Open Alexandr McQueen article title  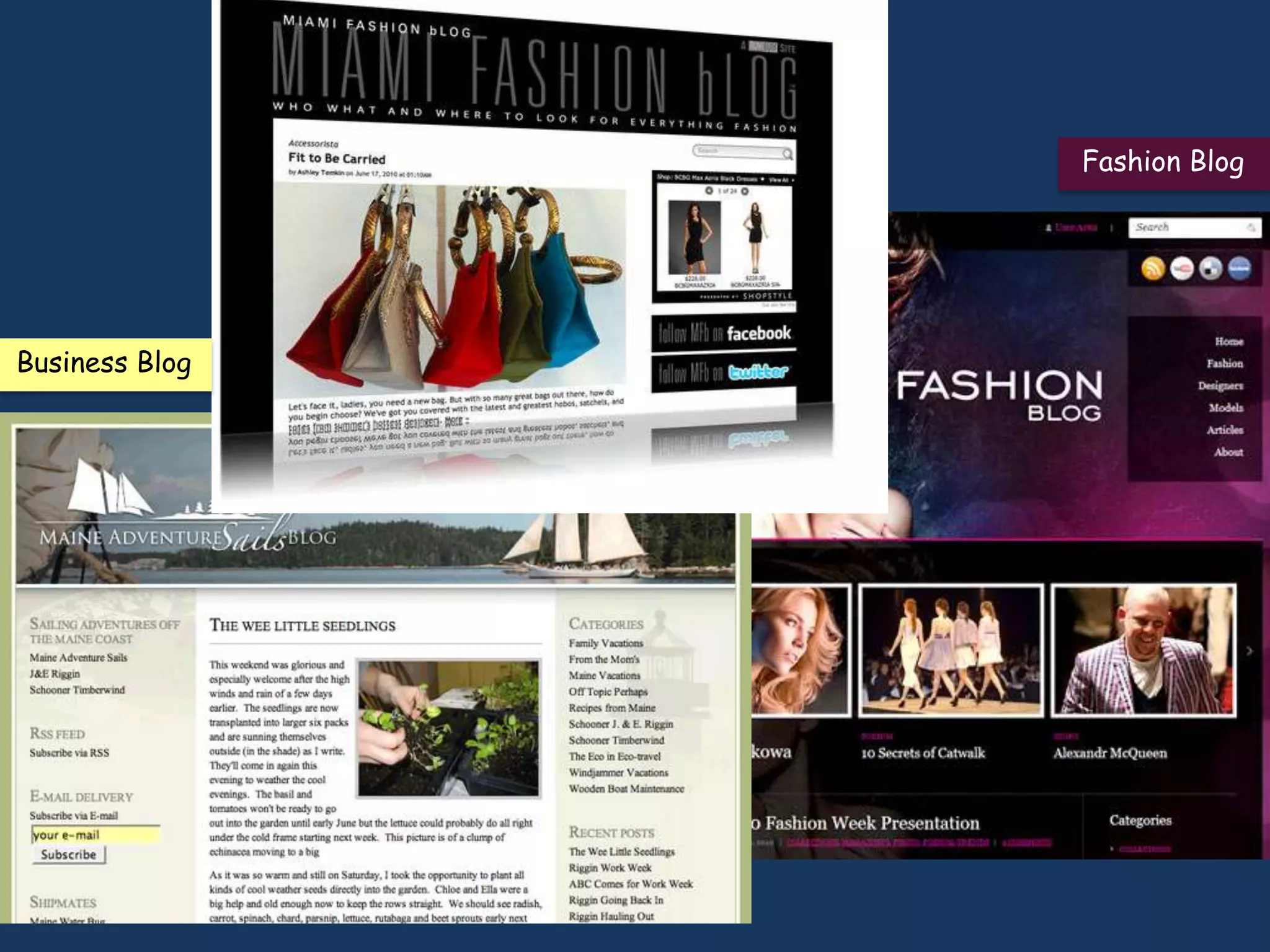coord(1110,753)
